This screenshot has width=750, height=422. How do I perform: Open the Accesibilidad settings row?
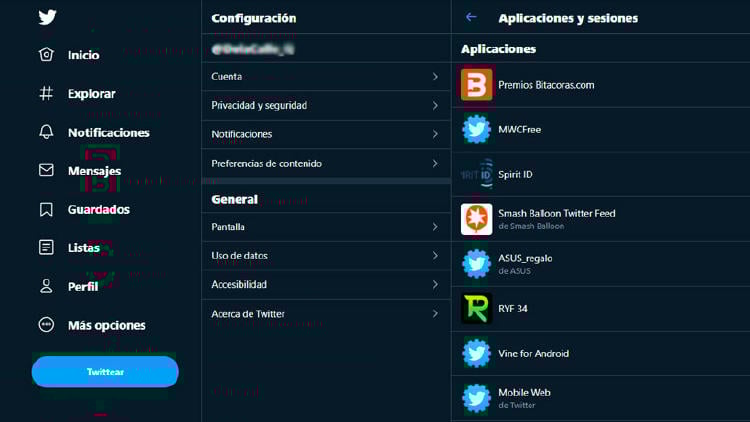326,285
